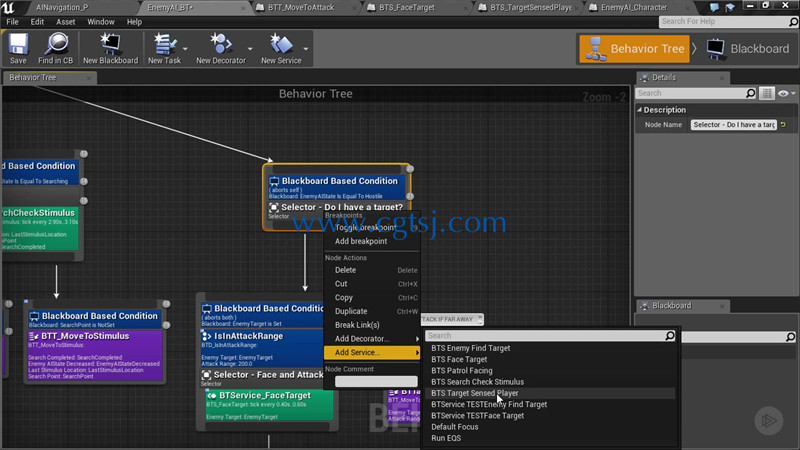Choose Copy in context menu
Image resolution: width=800 pixels, height=450 pixels.
[x=371, y=297]
